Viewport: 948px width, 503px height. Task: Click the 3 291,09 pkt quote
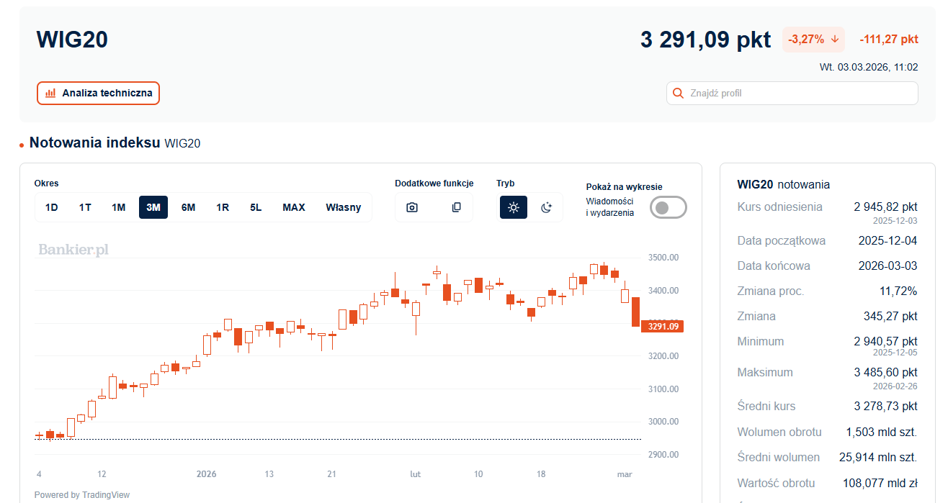pyautogui.click(x=705, y=40)
